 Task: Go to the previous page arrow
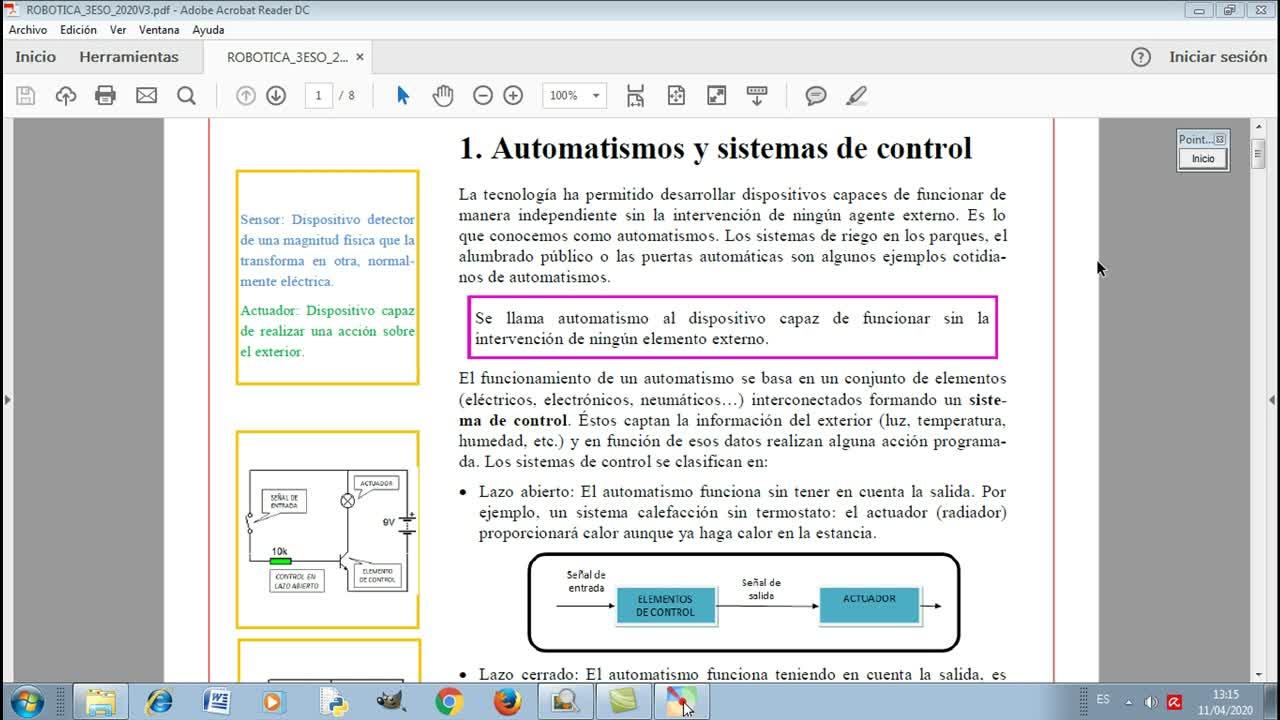pyautogui.click(x=246, y=96)
